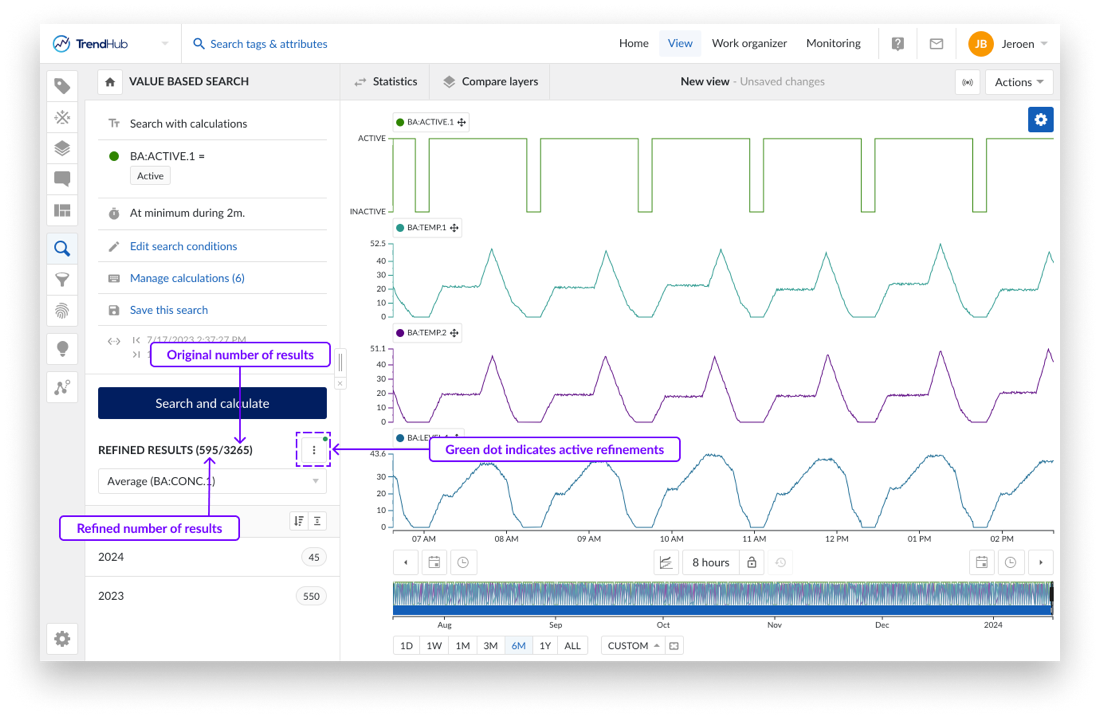
Task: Click the context timeline overview bar
Action: click(x=722, y=597)
